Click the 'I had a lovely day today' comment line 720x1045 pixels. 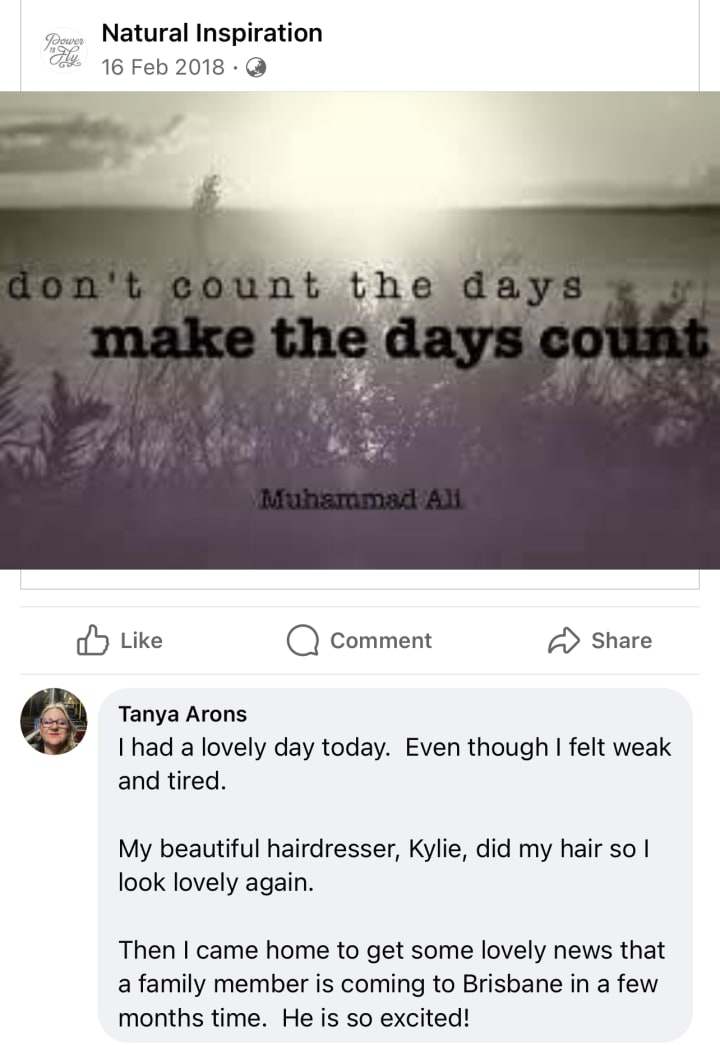tap(254, 747)
